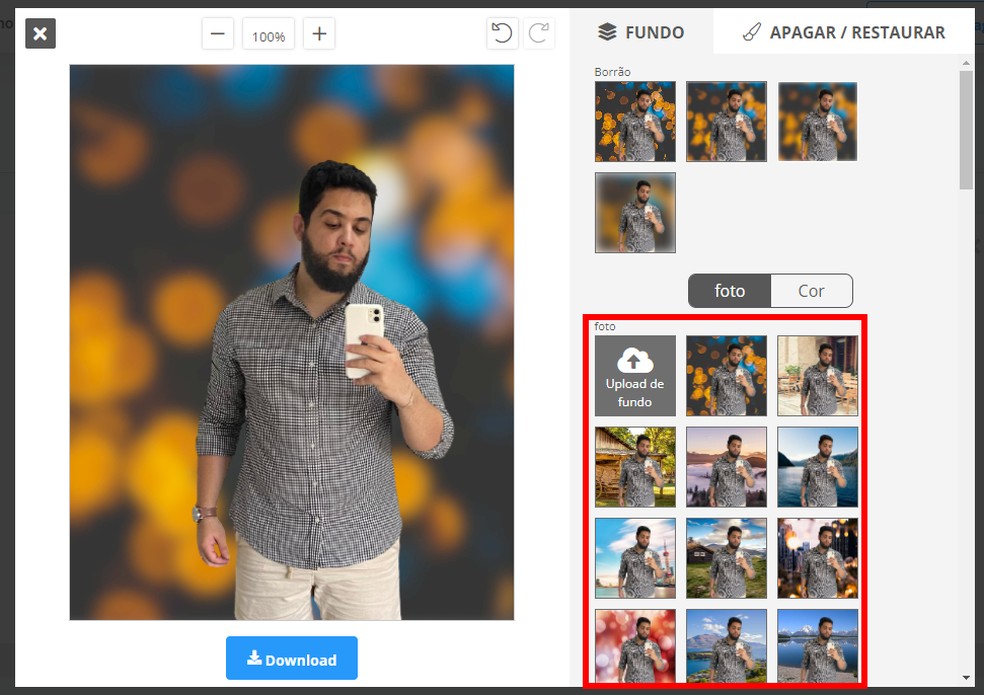Switch background mode to Cor
984x695 pixels.
click(811, 290)
